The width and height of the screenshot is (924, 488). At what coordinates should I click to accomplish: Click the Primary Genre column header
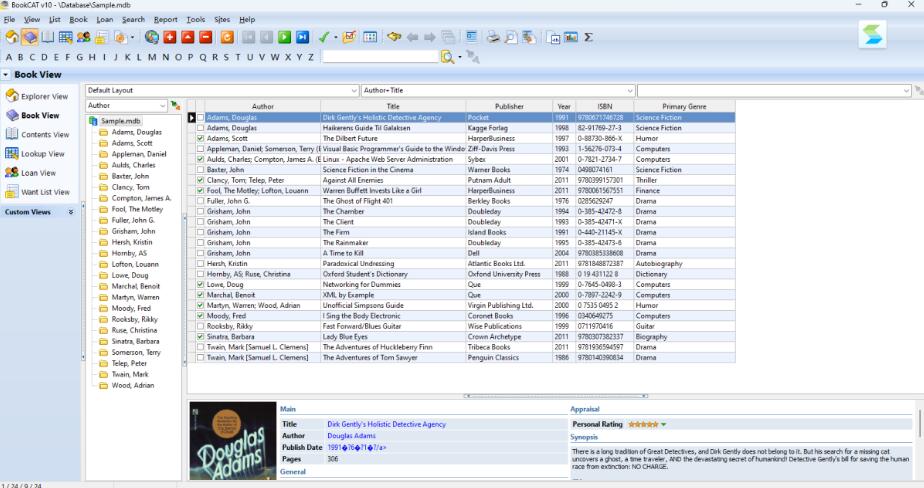coord(684,107)
